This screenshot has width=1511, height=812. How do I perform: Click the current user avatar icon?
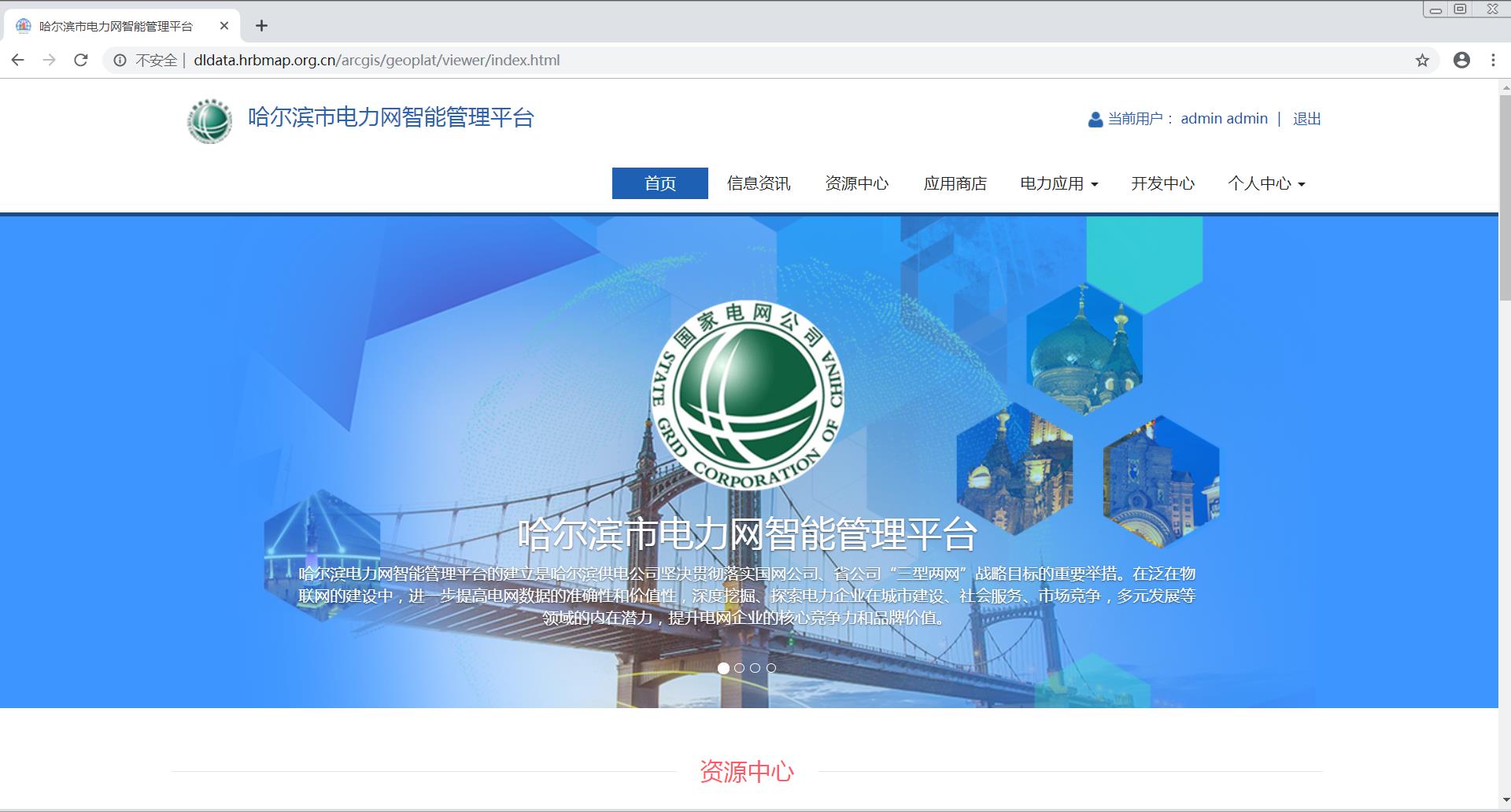(x=1095, y=120)
